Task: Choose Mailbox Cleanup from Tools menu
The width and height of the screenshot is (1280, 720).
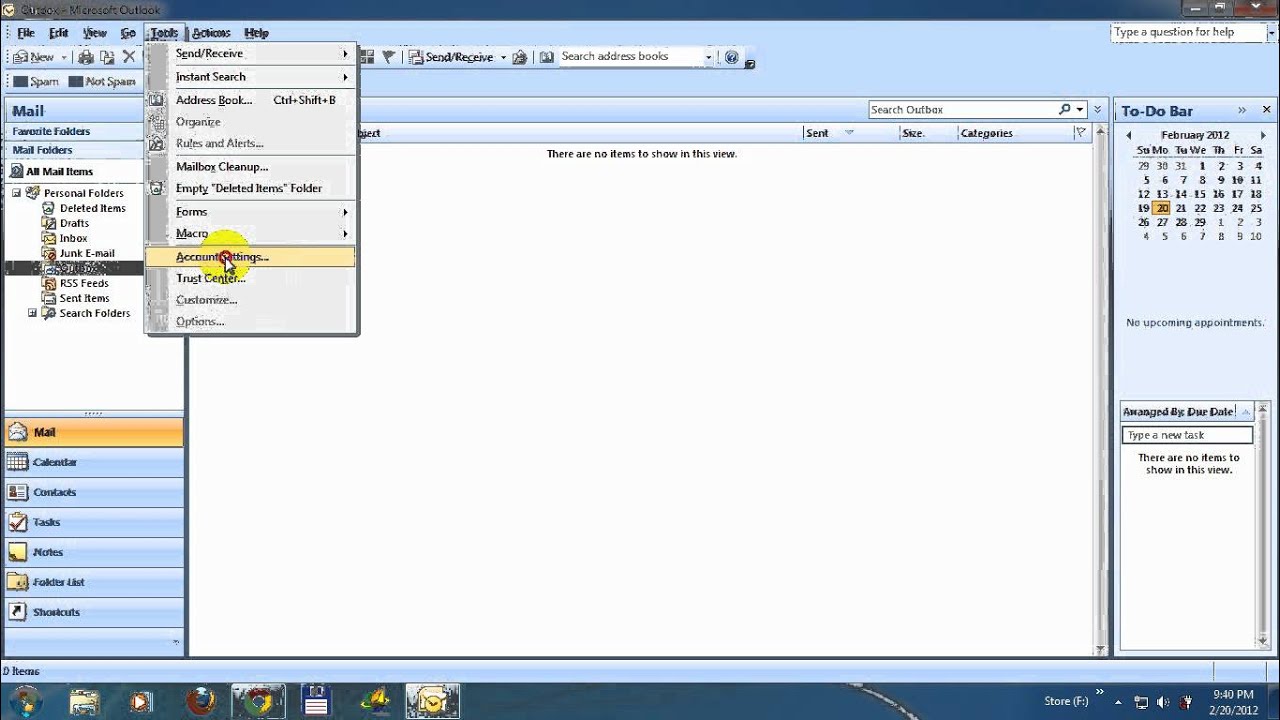Action: point(251,166)
